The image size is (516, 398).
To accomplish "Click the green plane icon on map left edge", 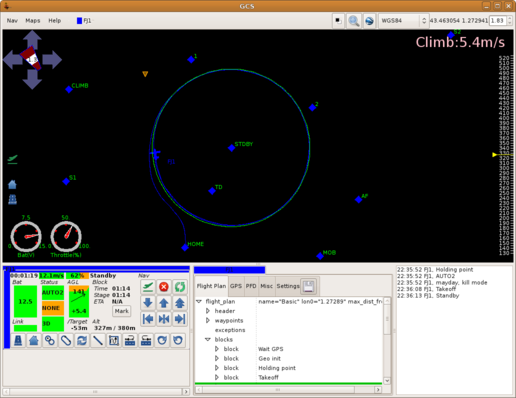I will (x=12, y=159).
